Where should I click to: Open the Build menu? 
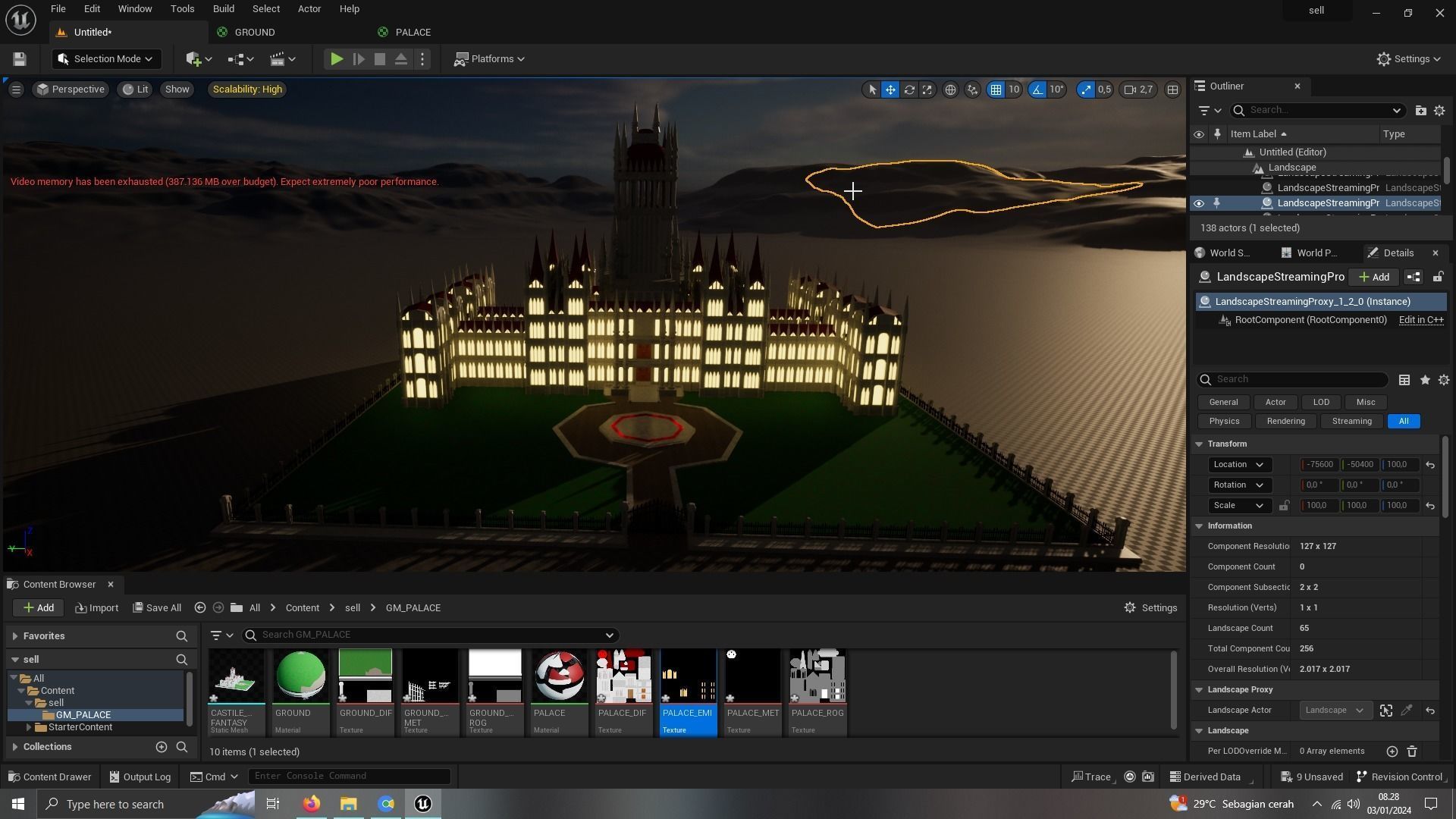(223, 9)
